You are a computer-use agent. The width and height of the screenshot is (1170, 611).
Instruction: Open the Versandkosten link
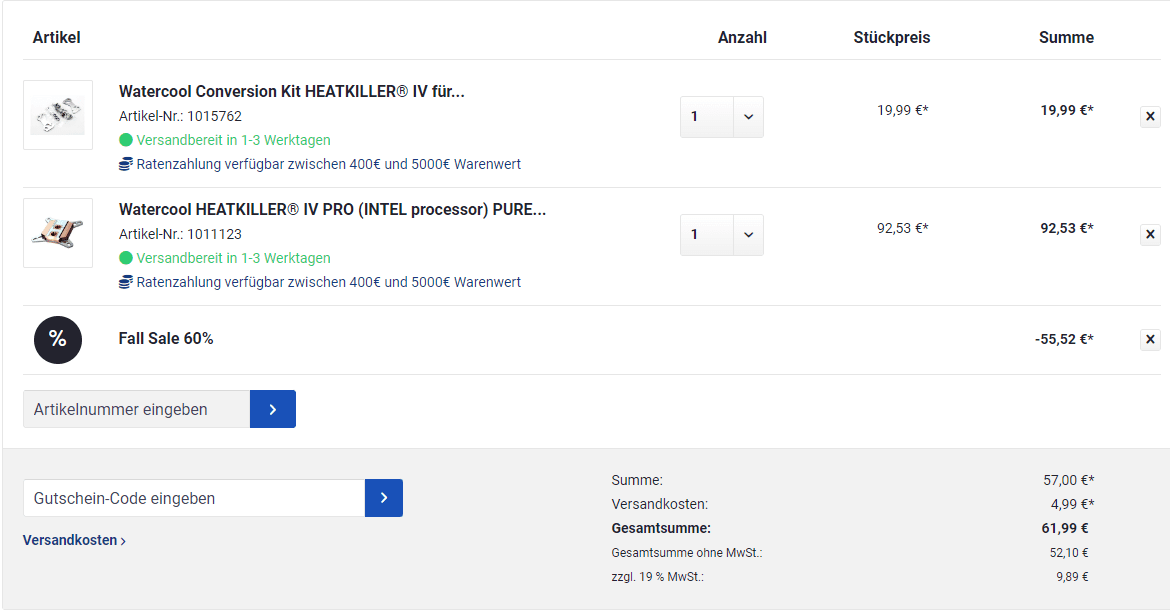coord(74,540)
